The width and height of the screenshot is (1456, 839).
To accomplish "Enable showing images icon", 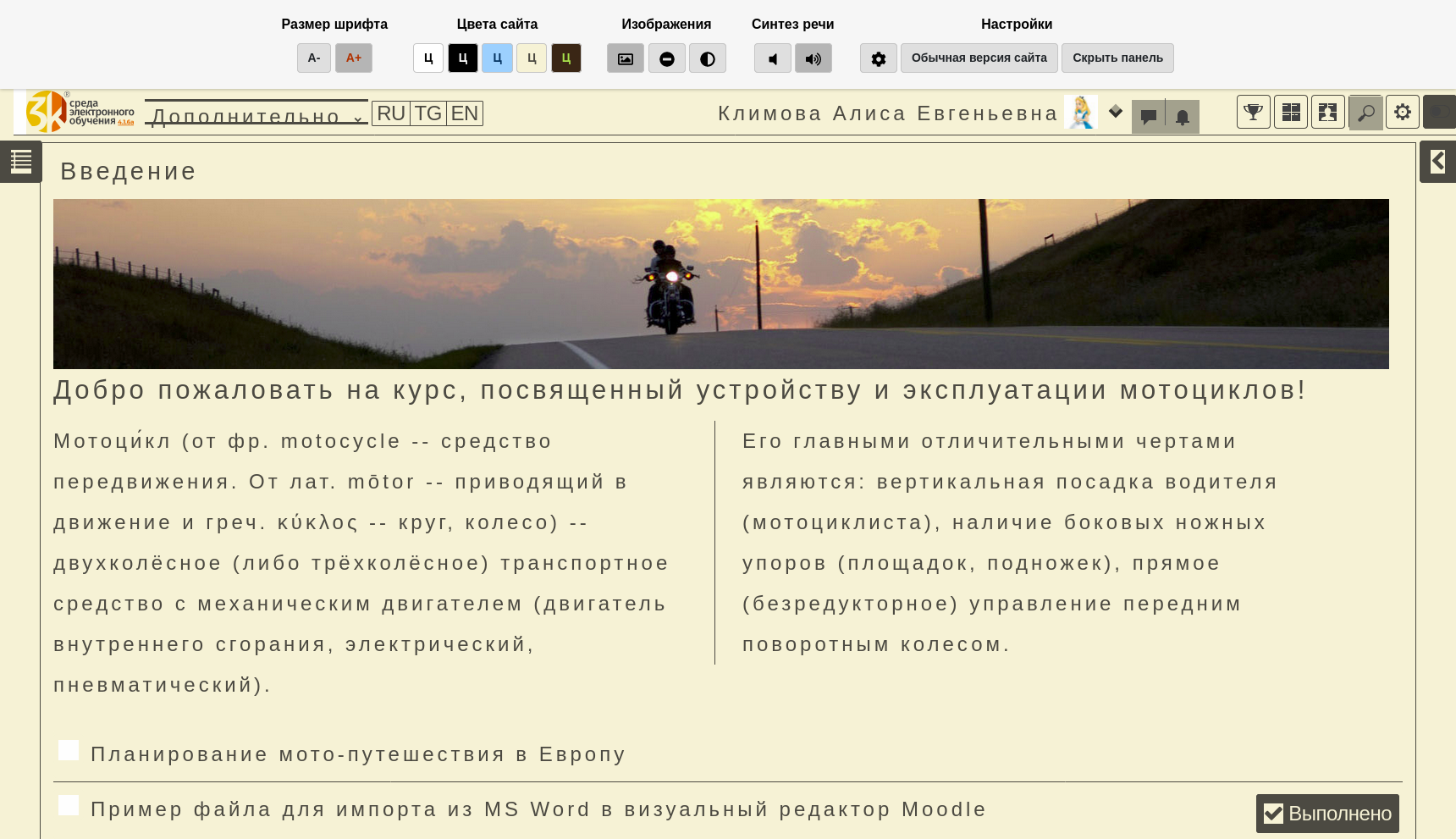I will [626, 58].
